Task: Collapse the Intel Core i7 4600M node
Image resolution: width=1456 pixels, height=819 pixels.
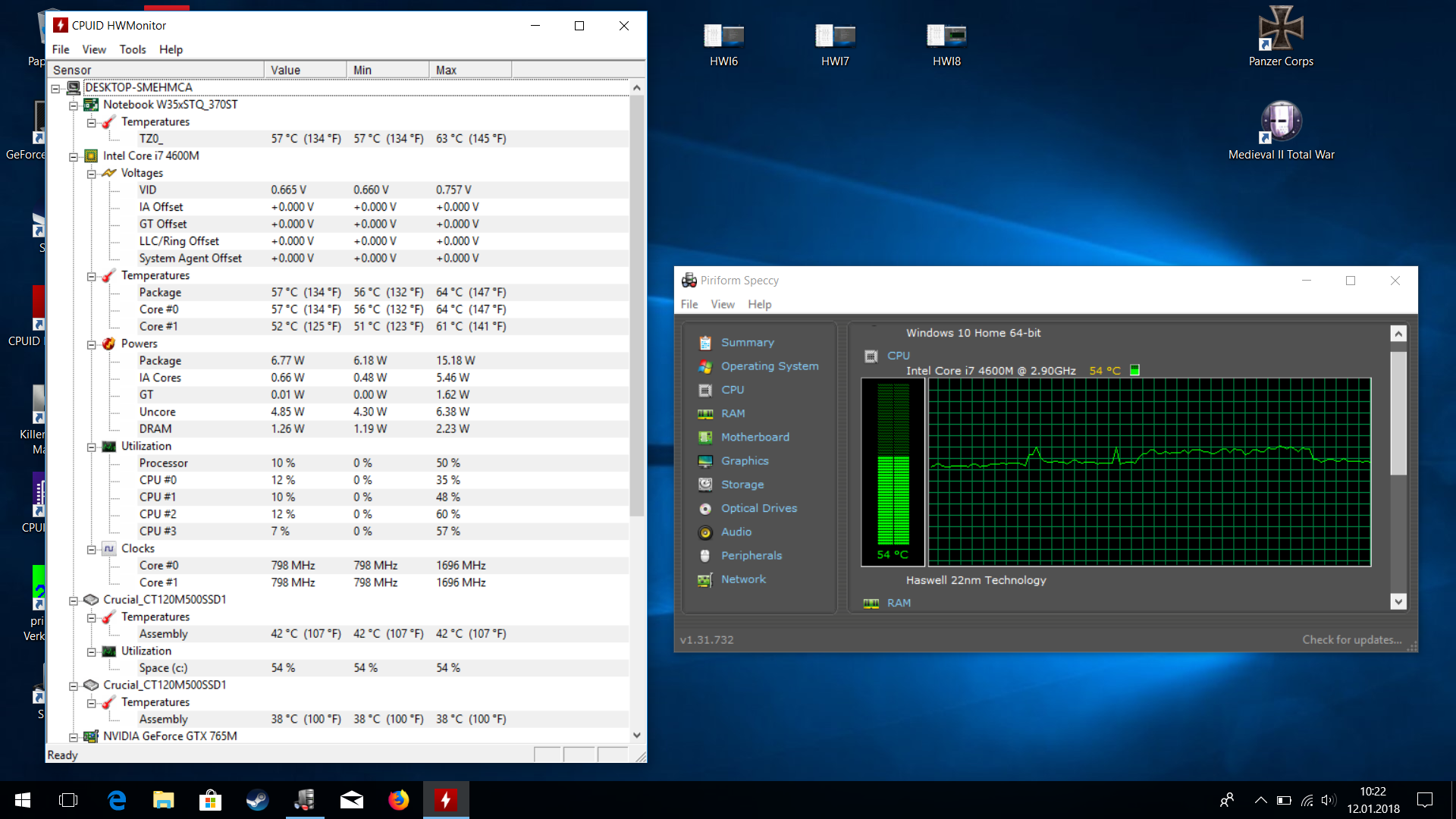Action: (x=74, y=156)
